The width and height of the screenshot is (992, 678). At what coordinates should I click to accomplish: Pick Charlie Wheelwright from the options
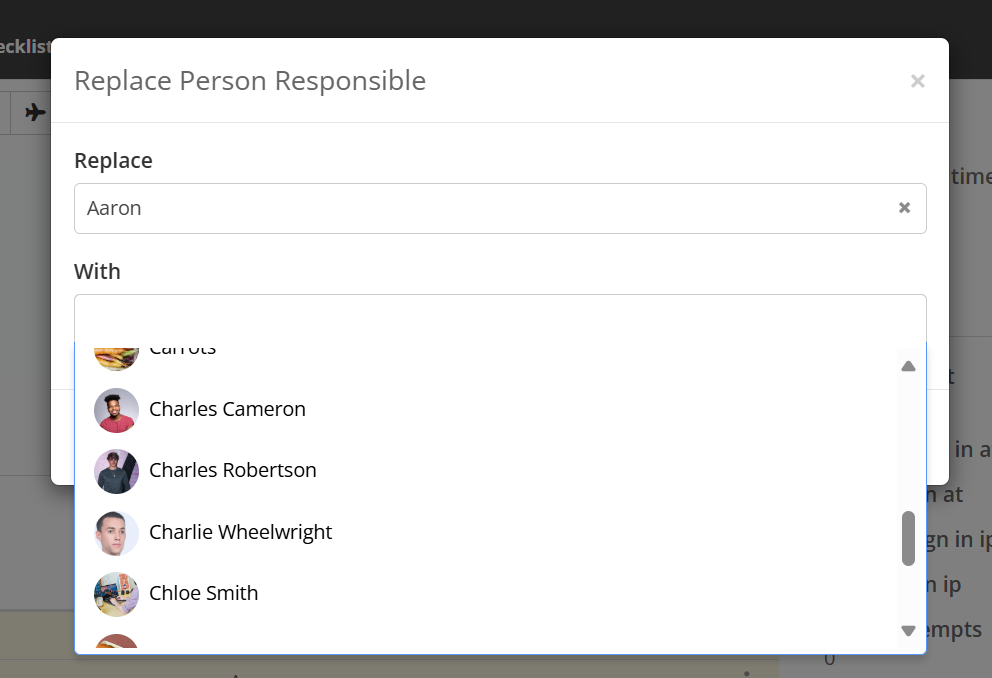240,532
